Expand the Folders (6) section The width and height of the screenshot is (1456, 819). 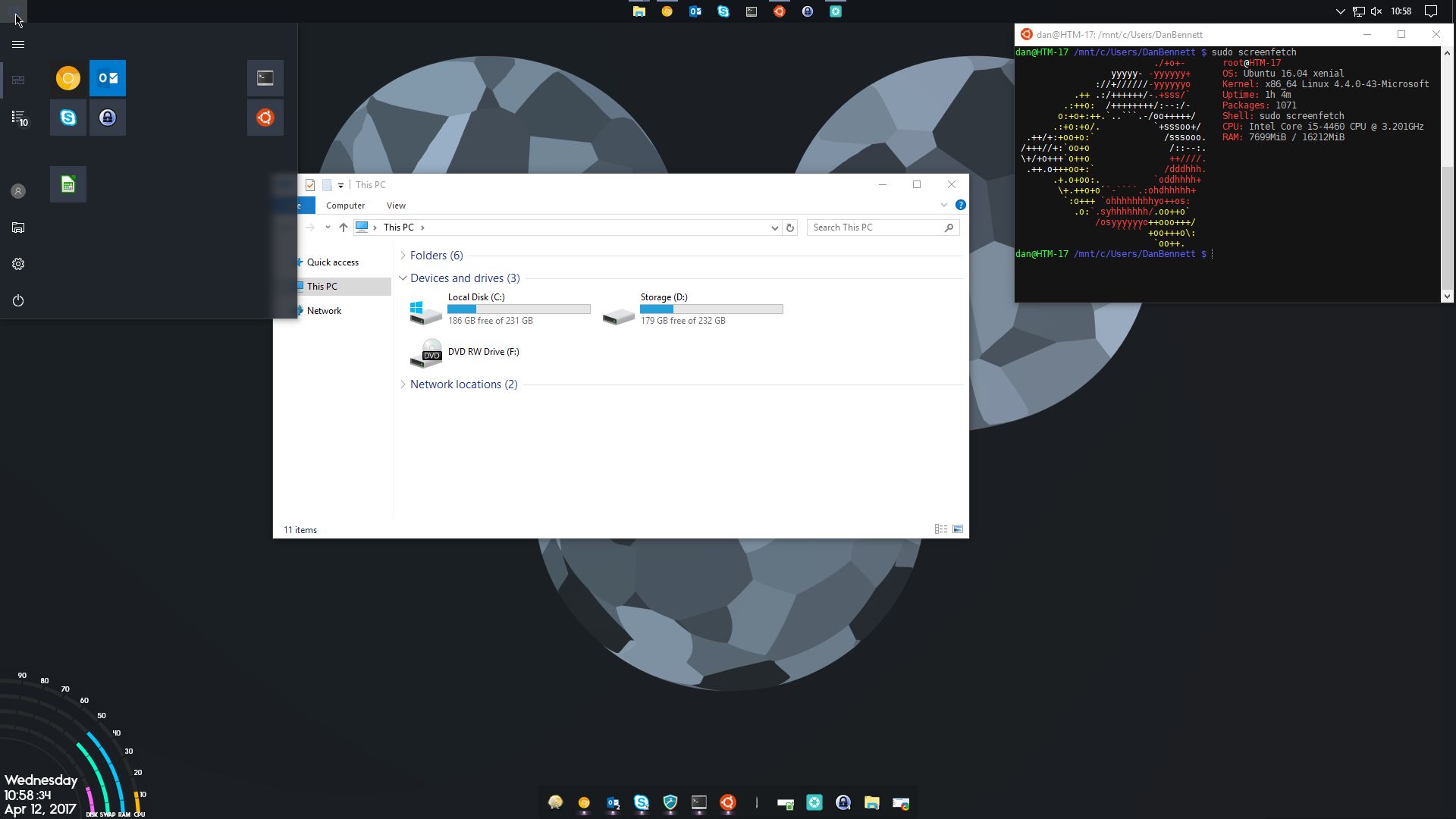[x=403, y=256]
